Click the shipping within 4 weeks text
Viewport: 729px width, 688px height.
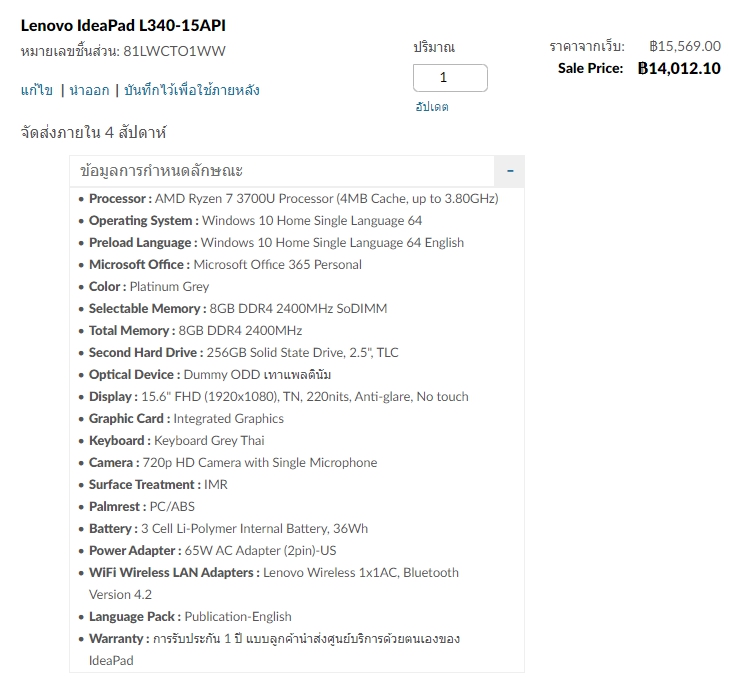pos(93,132)
